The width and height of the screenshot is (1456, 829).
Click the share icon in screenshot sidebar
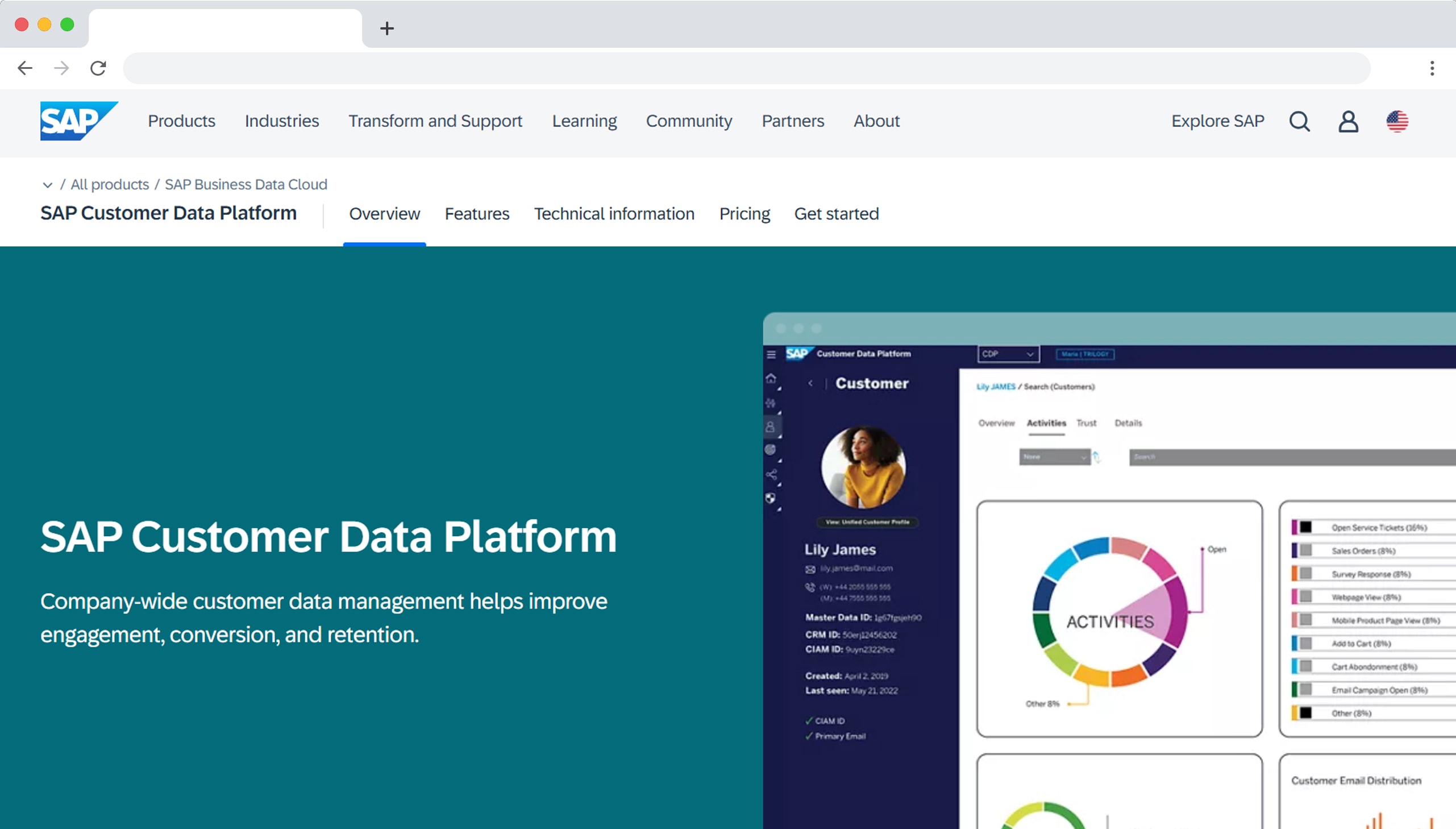pos(771,474)
